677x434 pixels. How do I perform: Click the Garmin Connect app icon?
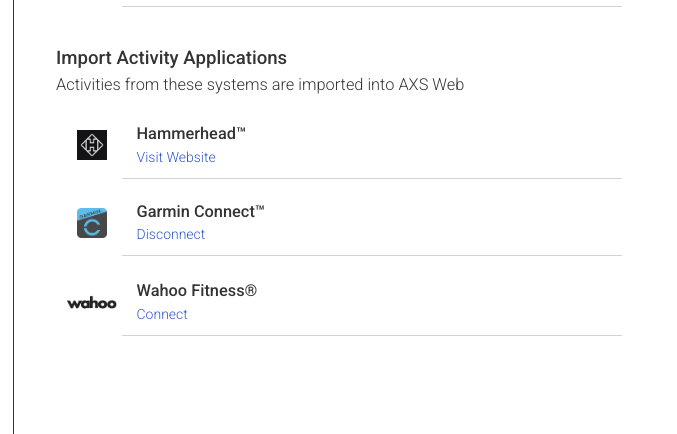tap(92, 222)
